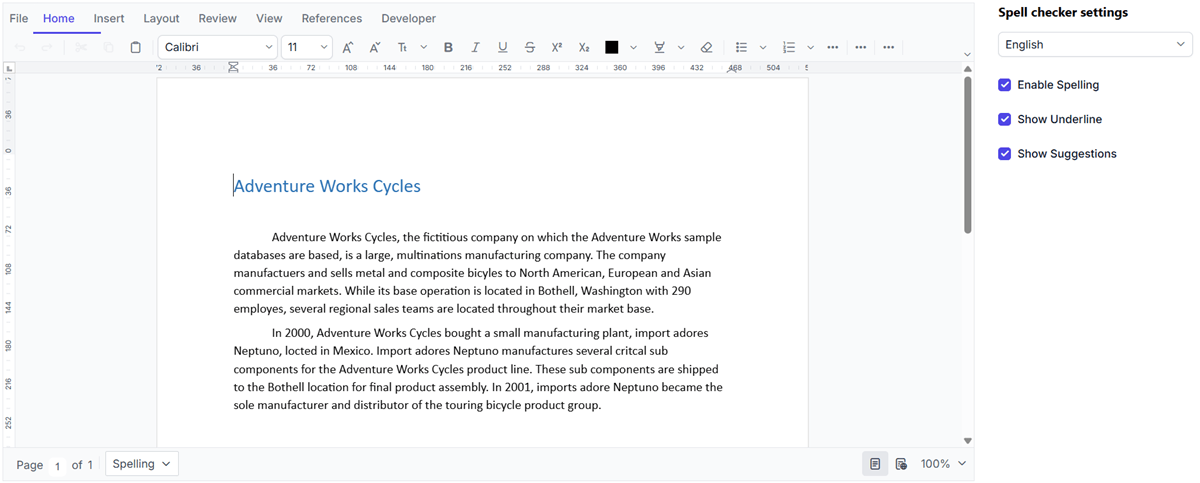Select the Home tab
1200x483 pixels.
click(x=59, y=18)
